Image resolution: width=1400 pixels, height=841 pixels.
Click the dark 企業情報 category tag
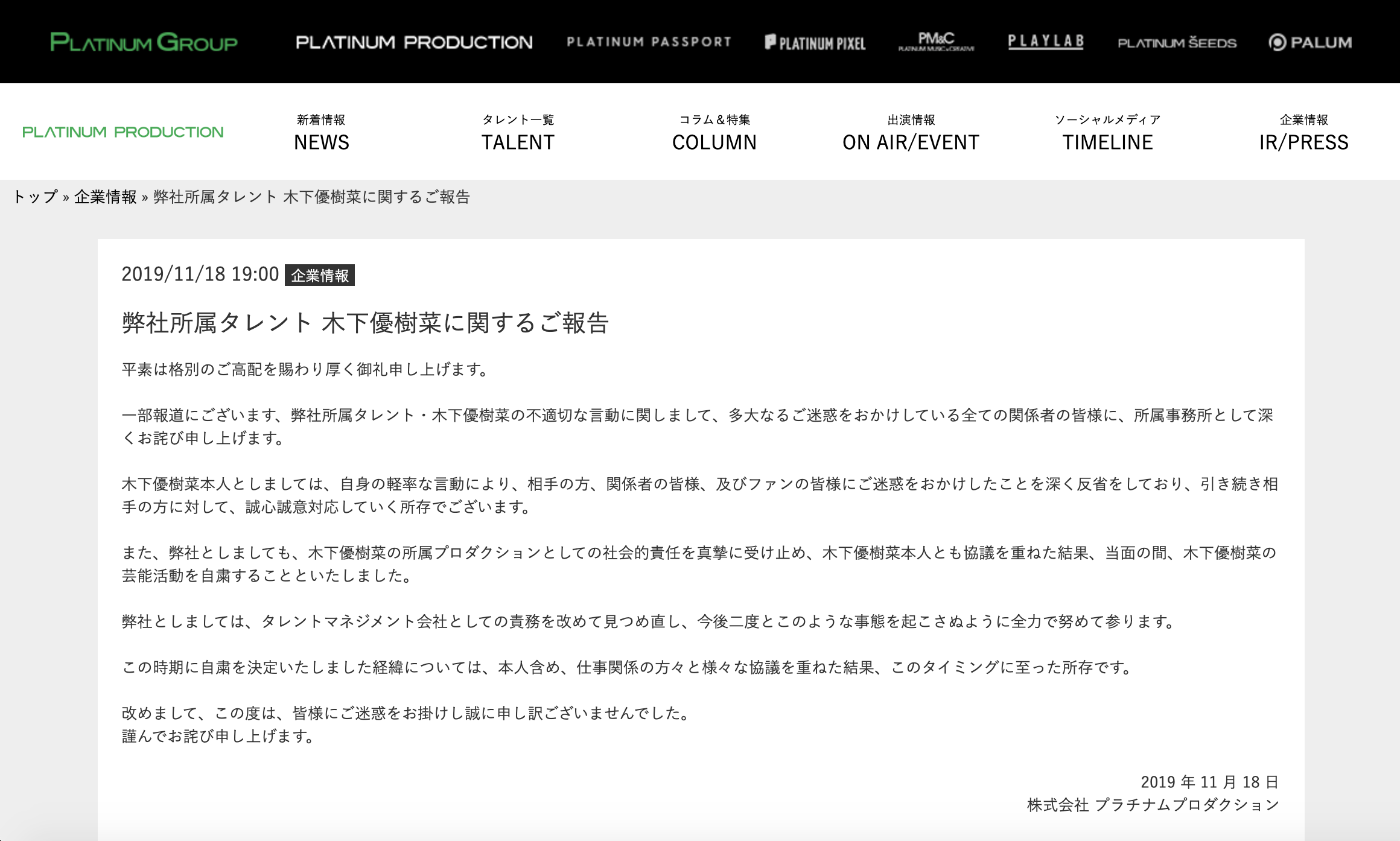[320, 275]
